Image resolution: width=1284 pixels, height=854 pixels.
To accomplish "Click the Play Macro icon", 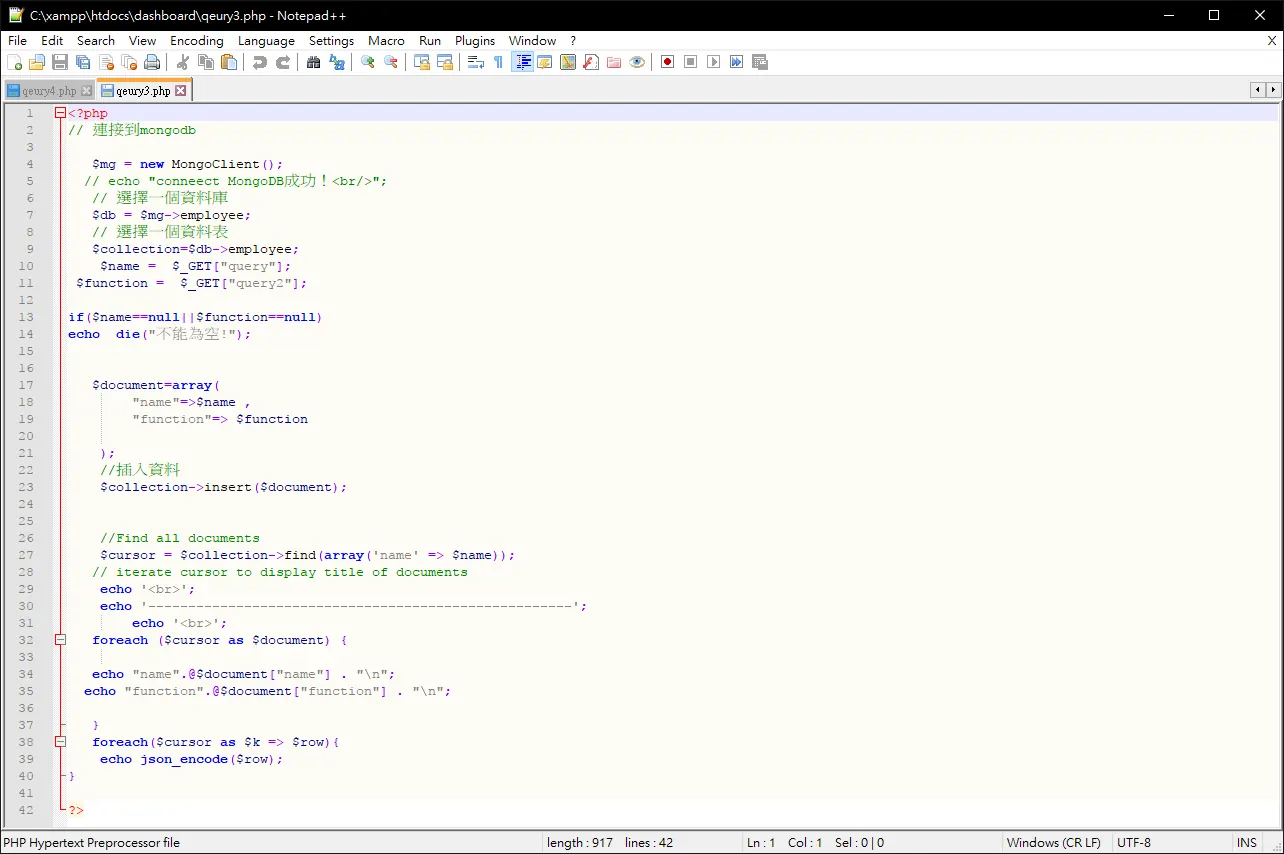I will [713, 62].
